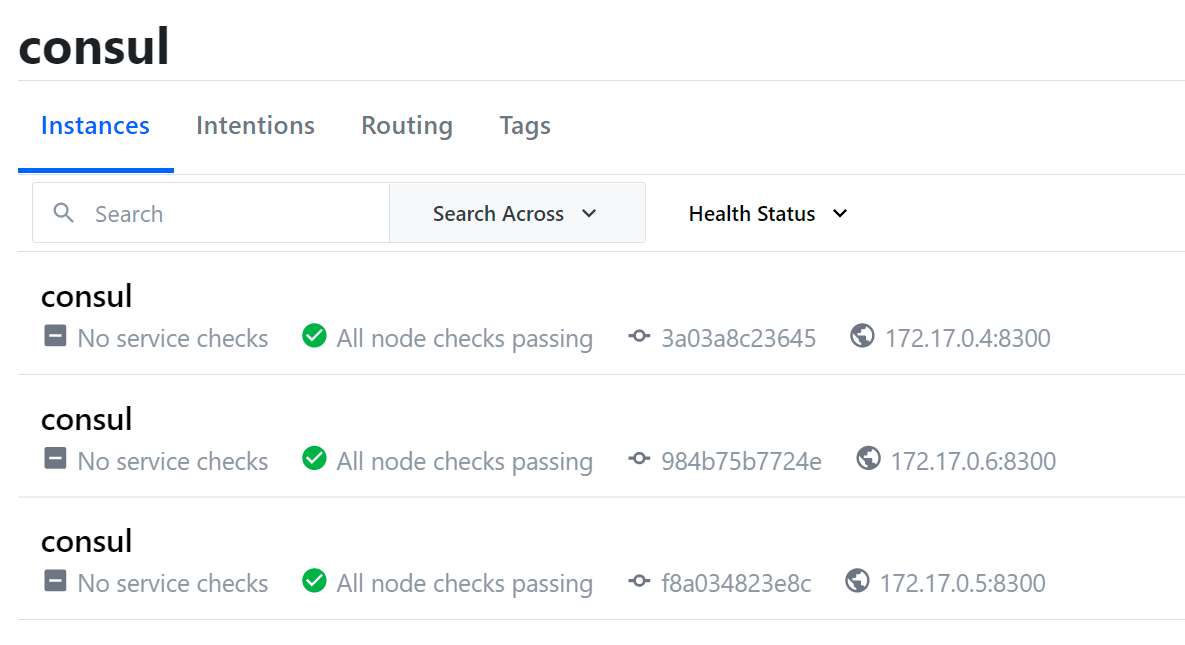Click node icon before 984b75b7724e
The image size is (1185, 645).
click(639, 458)
